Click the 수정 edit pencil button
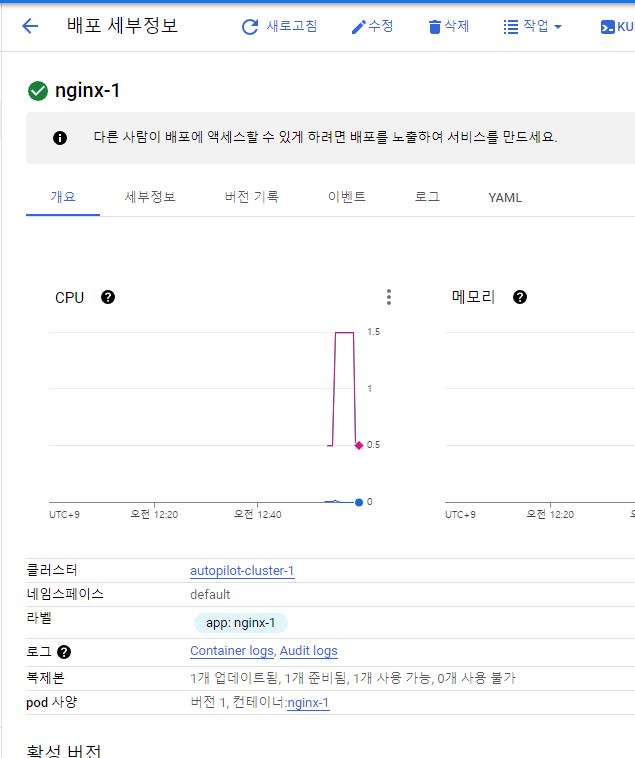The height and width of the screenshot is (758, 635). [372, 26]
